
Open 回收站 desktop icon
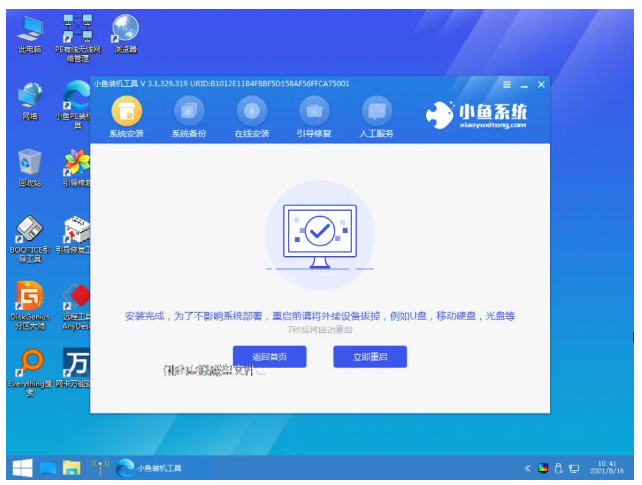(30, 168)
